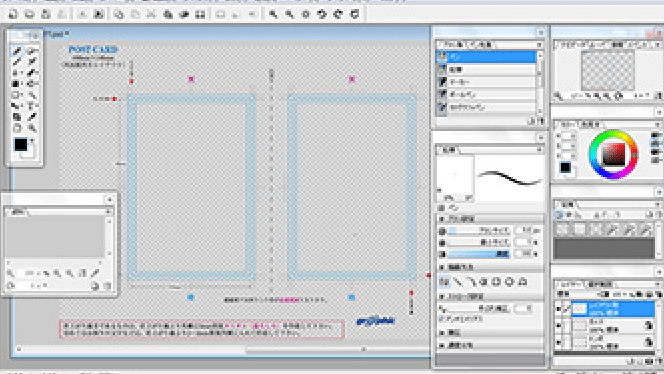This screenshot has height=374, width=664.
Task: Click the Cut scissors icon in top toolbar
Action: pos(151,14)
